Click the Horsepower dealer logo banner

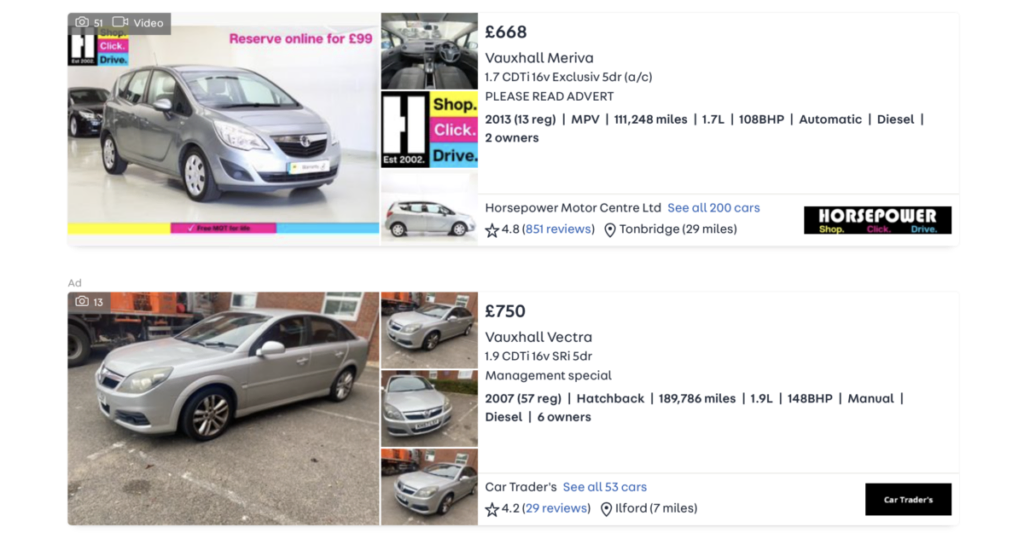tap(877, 220)
